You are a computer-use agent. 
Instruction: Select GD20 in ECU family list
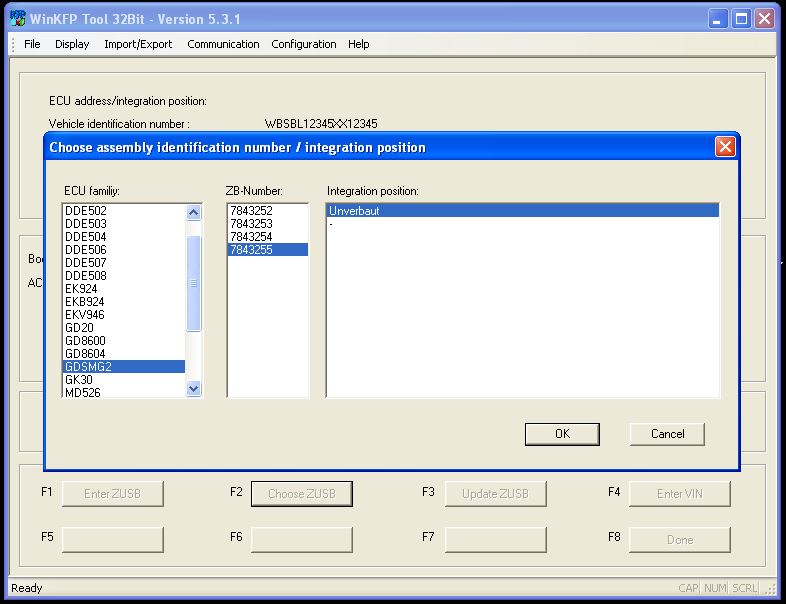click(123, 328)
